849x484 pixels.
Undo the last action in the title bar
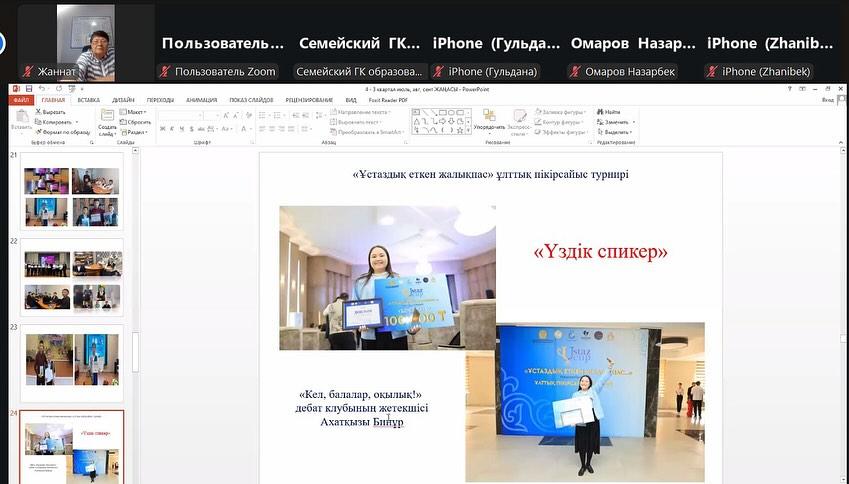tap(42, 89)
